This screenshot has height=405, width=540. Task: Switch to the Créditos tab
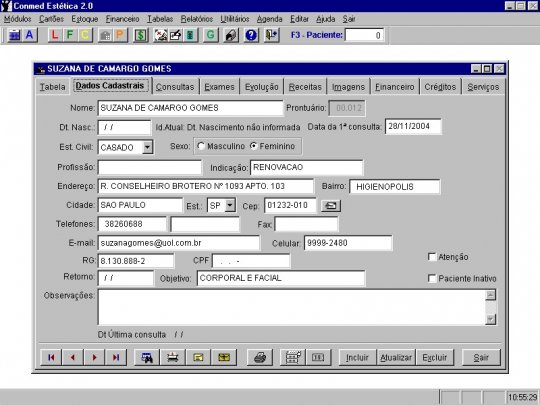[440, 87]
